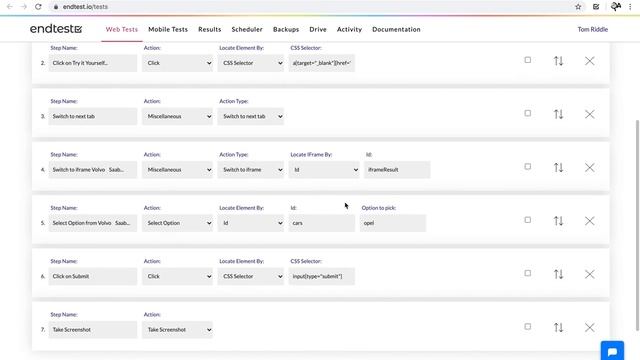Open the chat support widget

(x=612, y=351)
